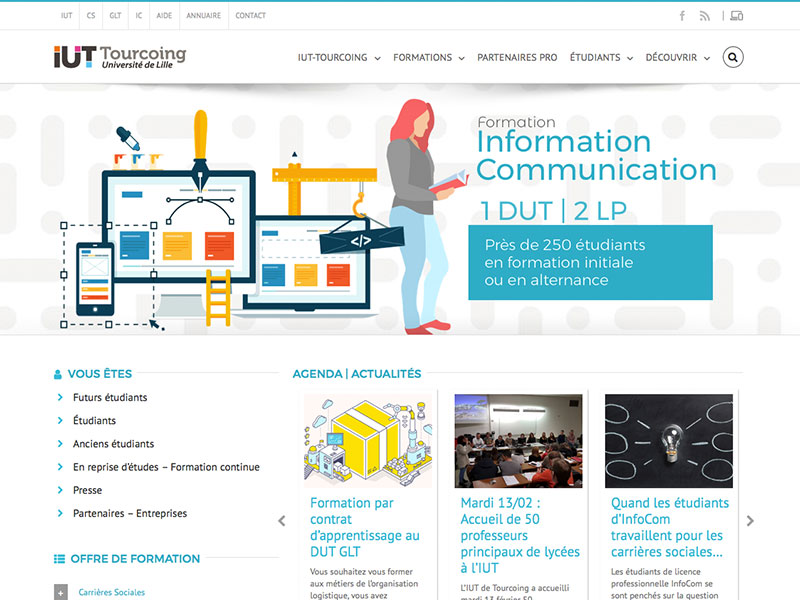This screenshot has height=600, width=800.
Task: Open the DÉCOUVRIR dropdown menu
Action: click(678, 58)
